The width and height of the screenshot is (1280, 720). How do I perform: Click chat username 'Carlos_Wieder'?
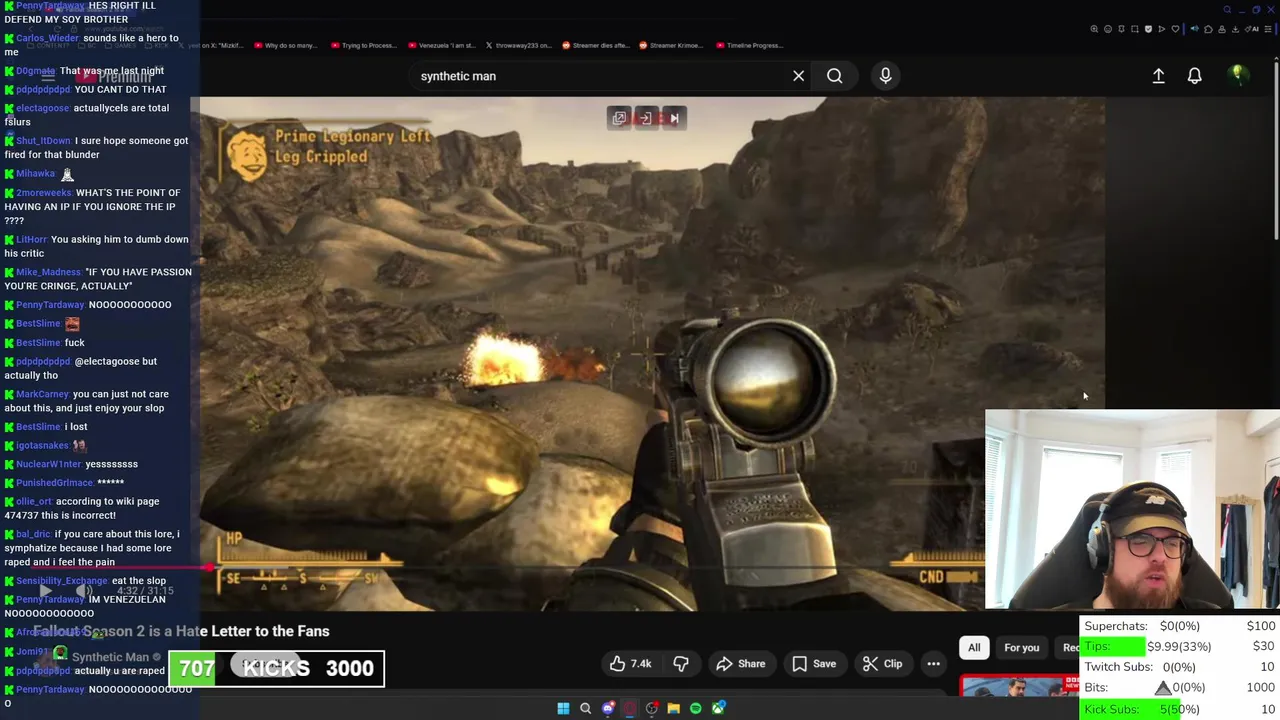tap(47, 38)
